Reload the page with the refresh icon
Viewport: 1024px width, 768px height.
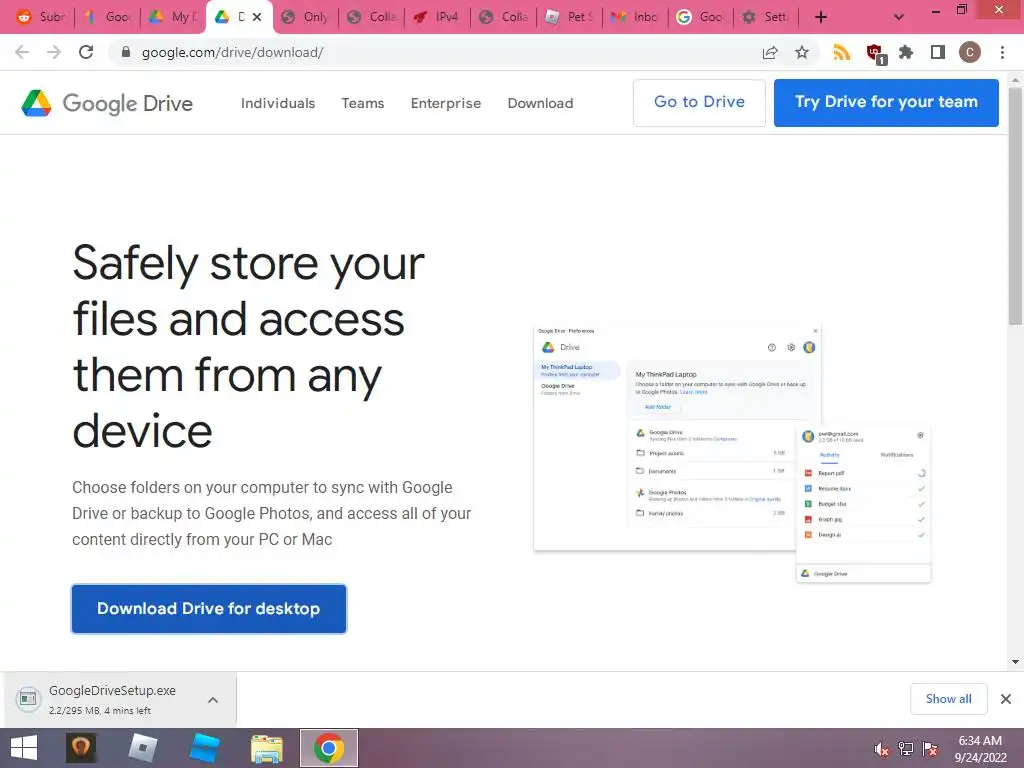(x=86, y=52)
